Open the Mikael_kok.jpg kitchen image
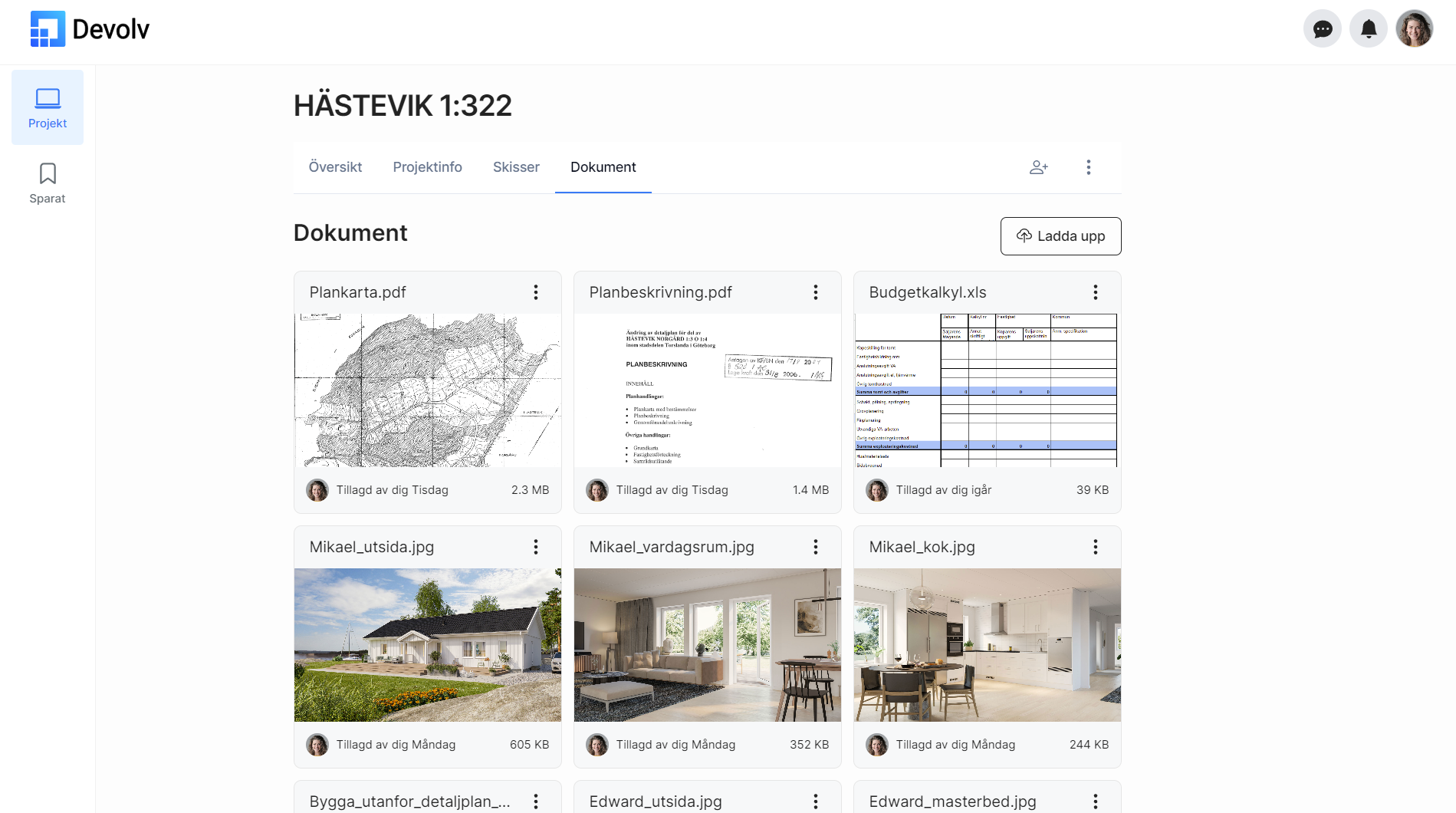This screenshot has width=1456, height=813. point(988,645)
